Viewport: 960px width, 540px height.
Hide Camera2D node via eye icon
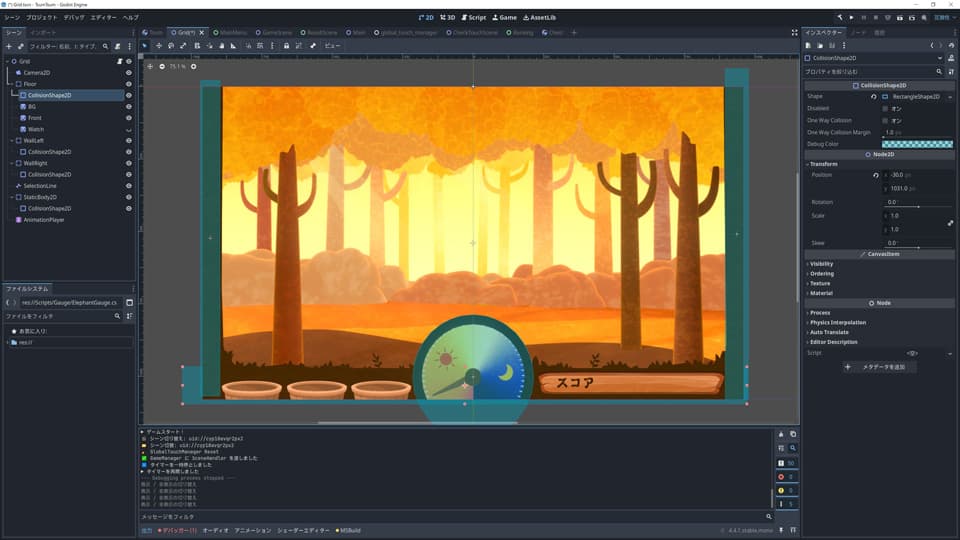(129, 72)
